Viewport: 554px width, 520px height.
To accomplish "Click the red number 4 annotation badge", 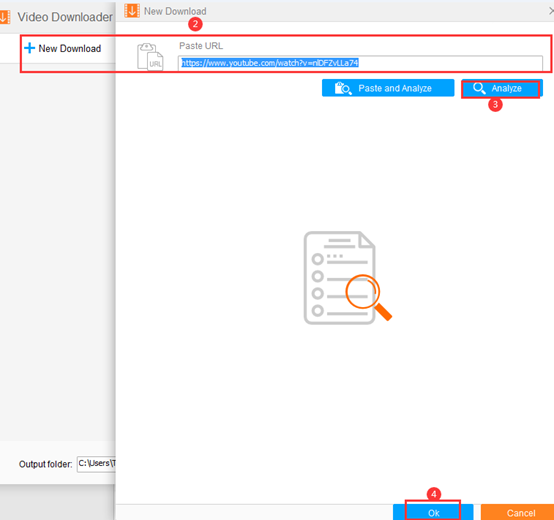I will pos(434,494).
